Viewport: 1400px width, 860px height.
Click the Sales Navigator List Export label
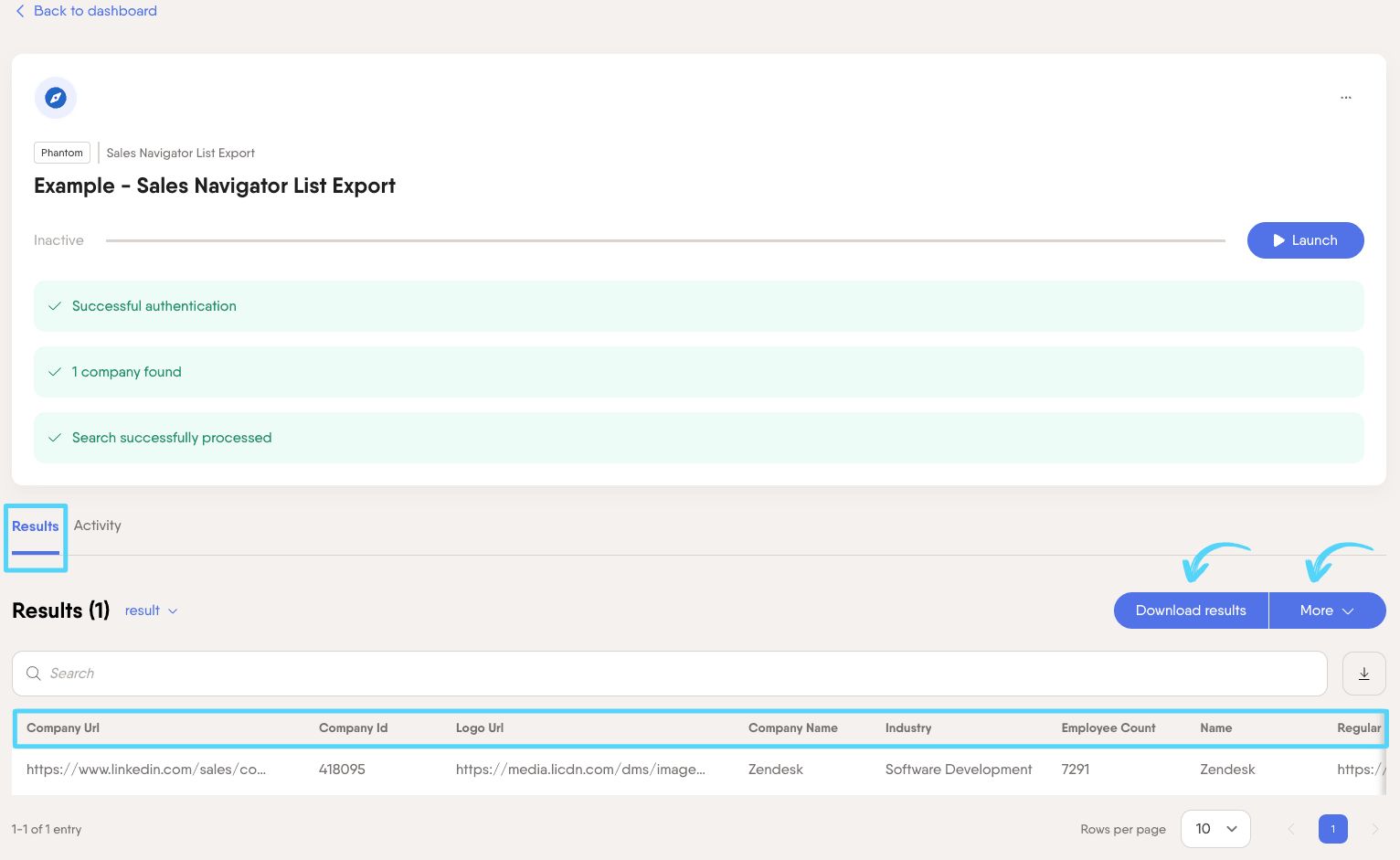181,153
